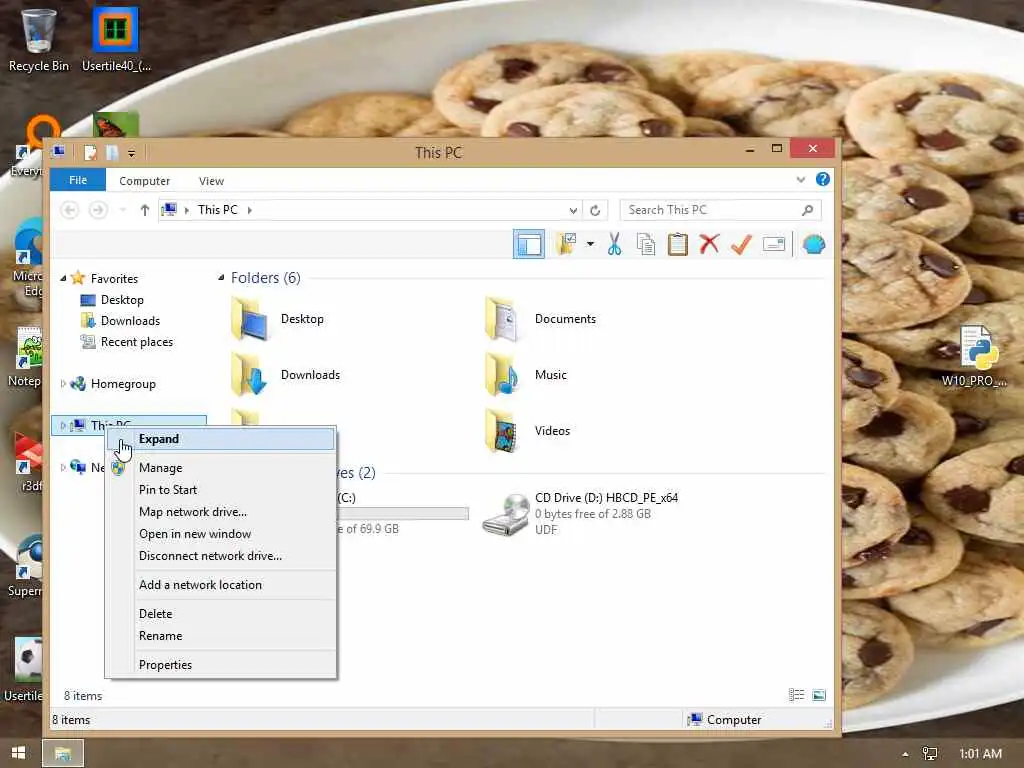Expand the ribbon with the chevron

801,180
